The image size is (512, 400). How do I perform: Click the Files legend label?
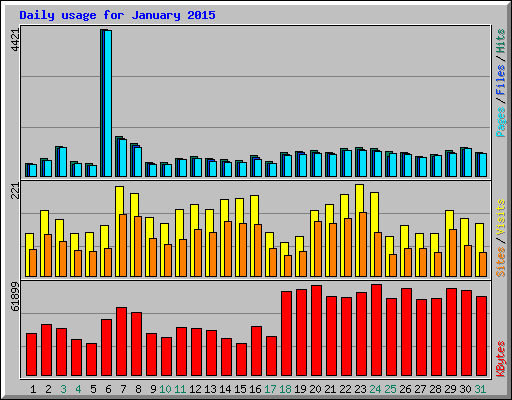(501, 80)
